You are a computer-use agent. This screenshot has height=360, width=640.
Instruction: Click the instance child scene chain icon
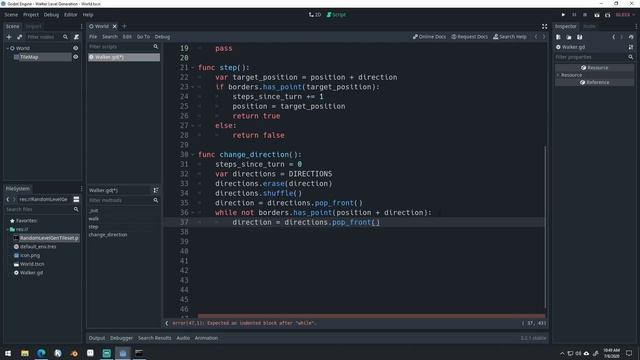[x=20, y=37]
